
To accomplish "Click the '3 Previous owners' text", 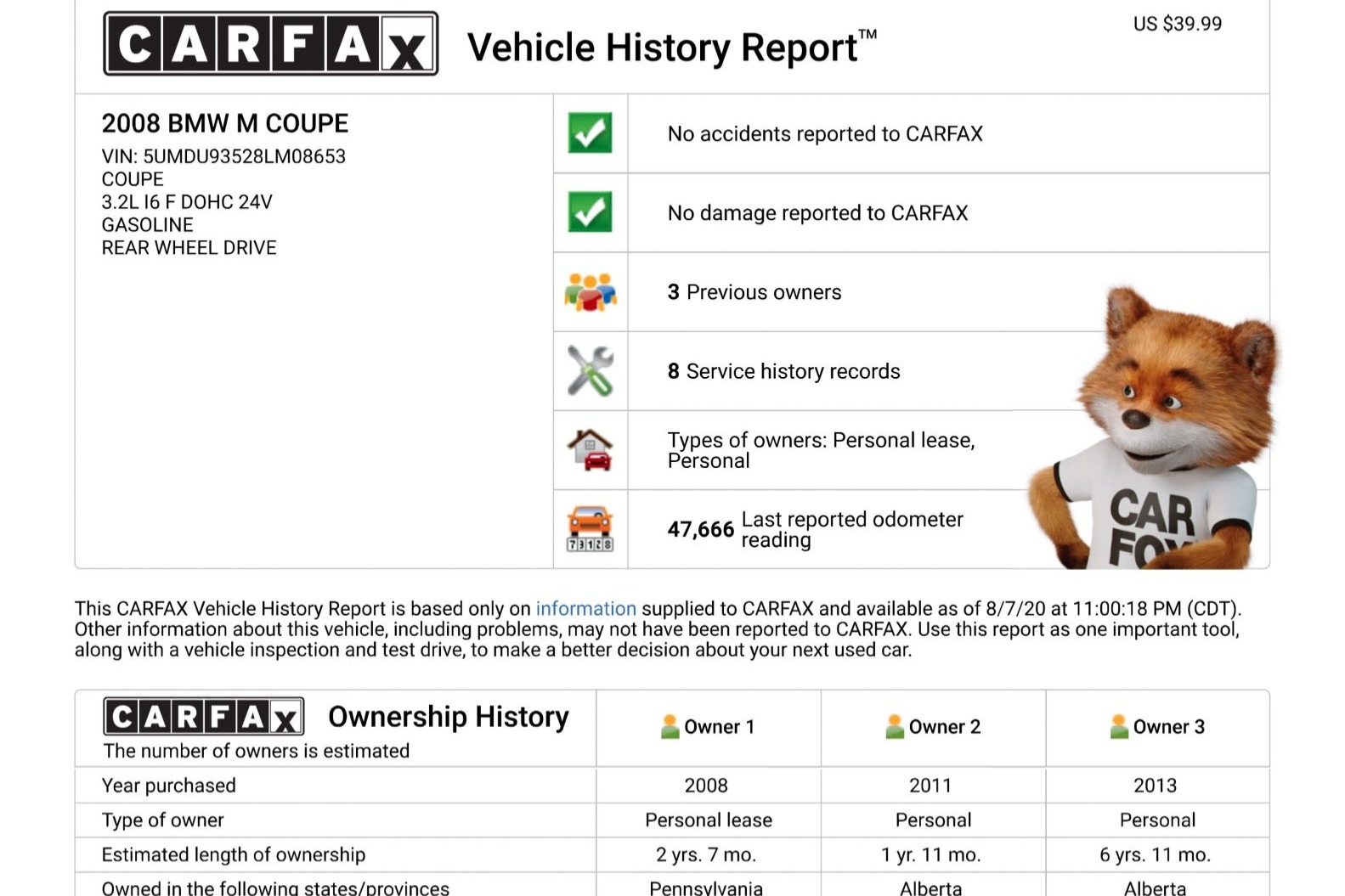I will click(754, 292).
